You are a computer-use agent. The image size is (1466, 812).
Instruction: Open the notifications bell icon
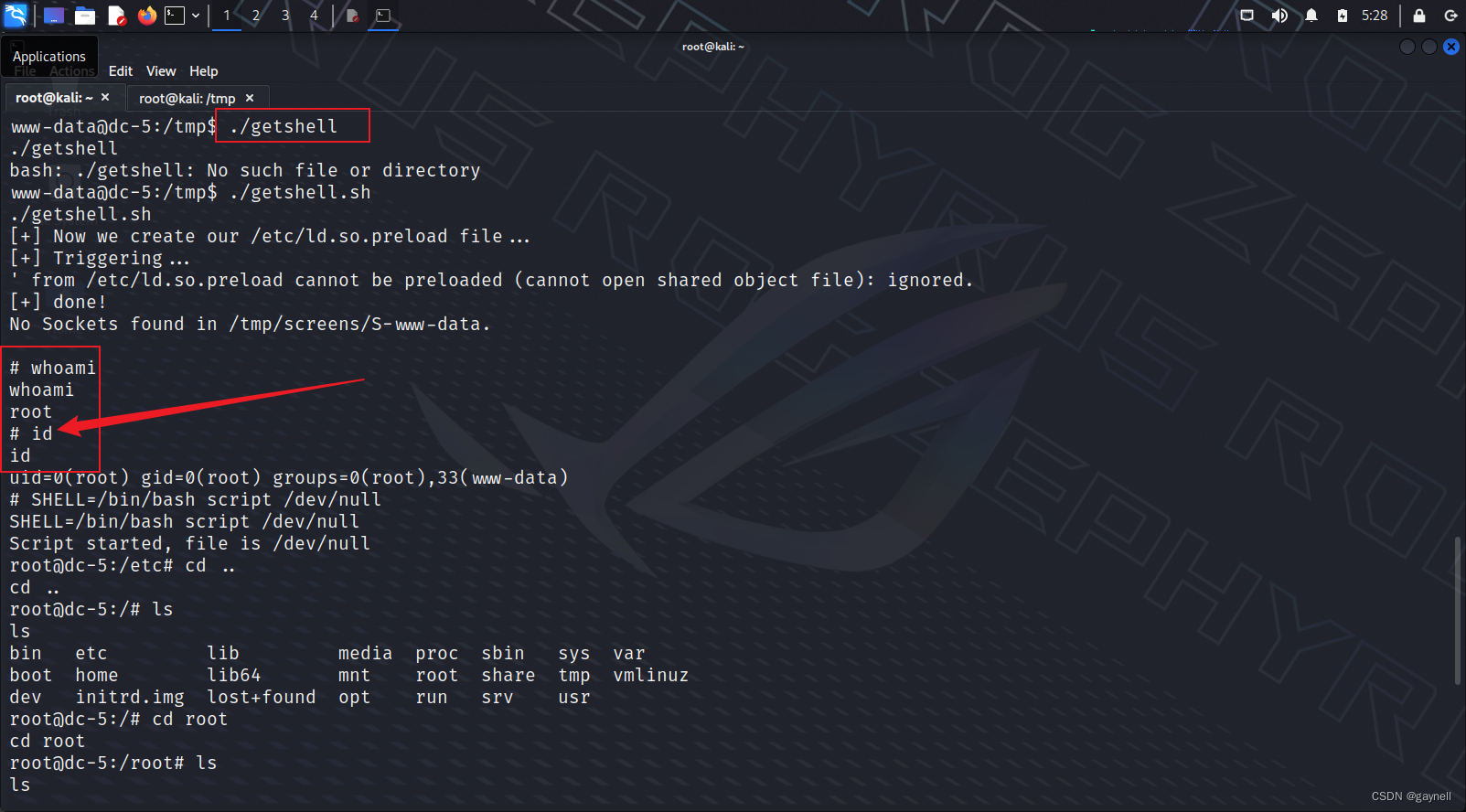coord(1311,16)
